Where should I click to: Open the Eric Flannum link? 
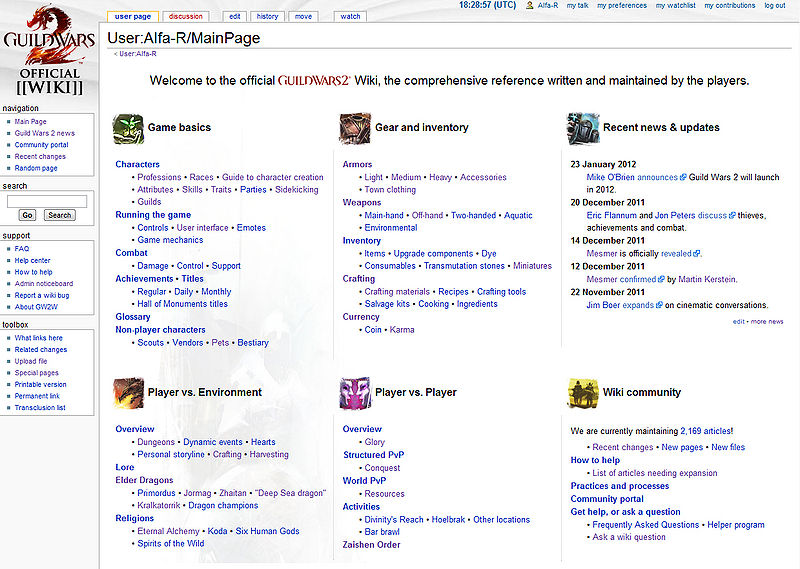(x=611, y=215)
